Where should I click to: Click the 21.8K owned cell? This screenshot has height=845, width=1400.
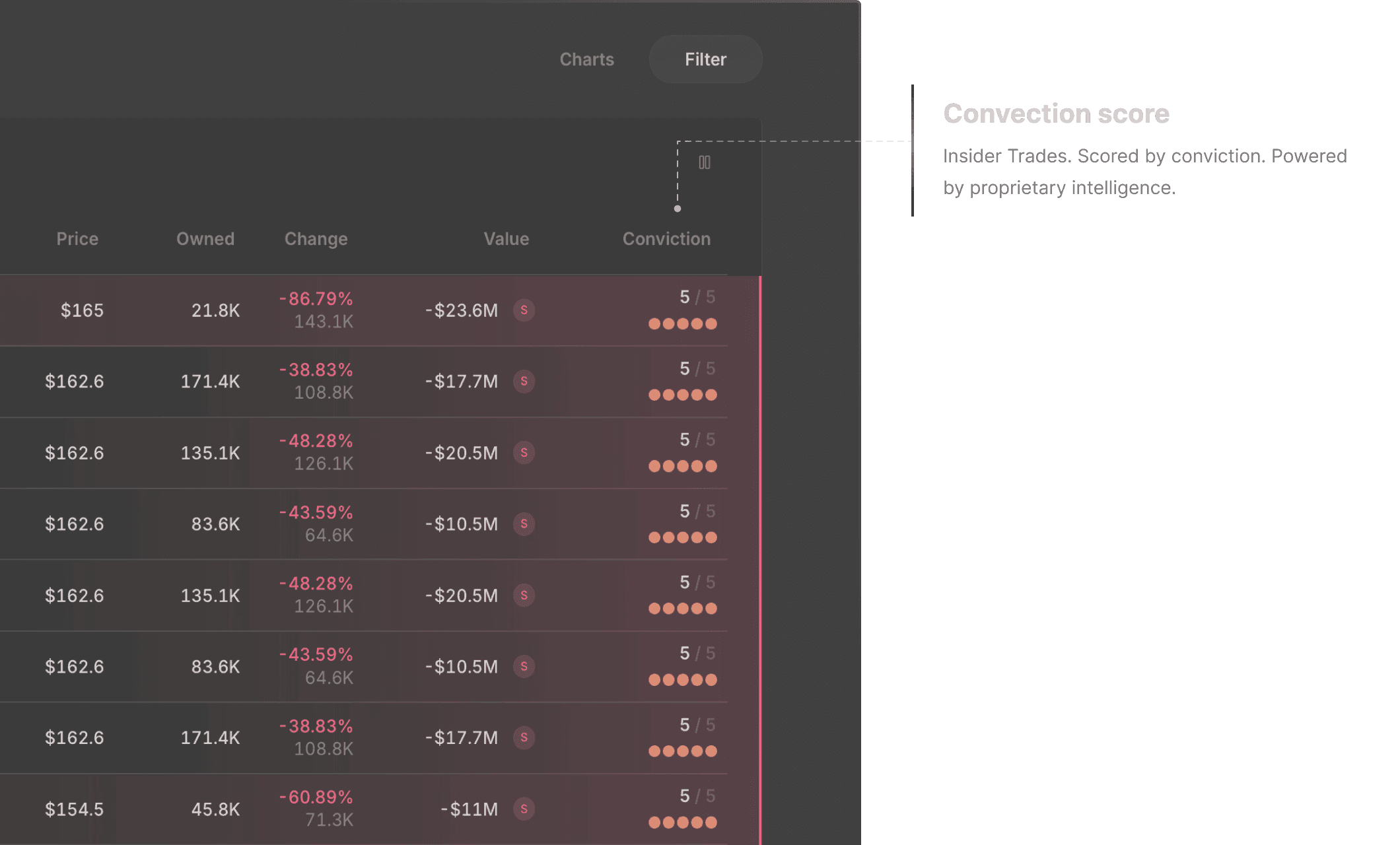coord(215,310)
